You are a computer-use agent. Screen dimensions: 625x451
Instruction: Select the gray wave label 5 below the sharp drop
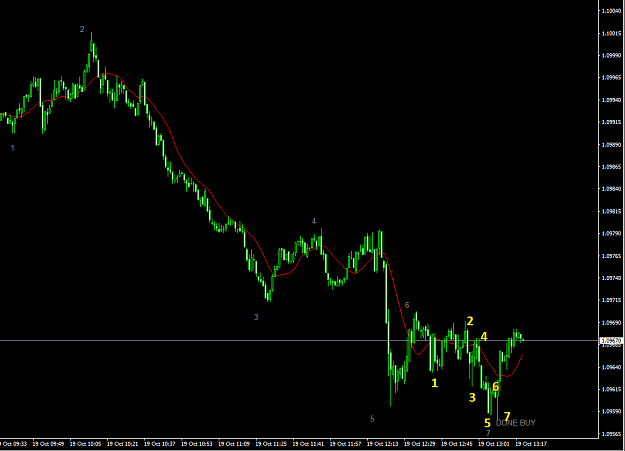coord(372,419)
